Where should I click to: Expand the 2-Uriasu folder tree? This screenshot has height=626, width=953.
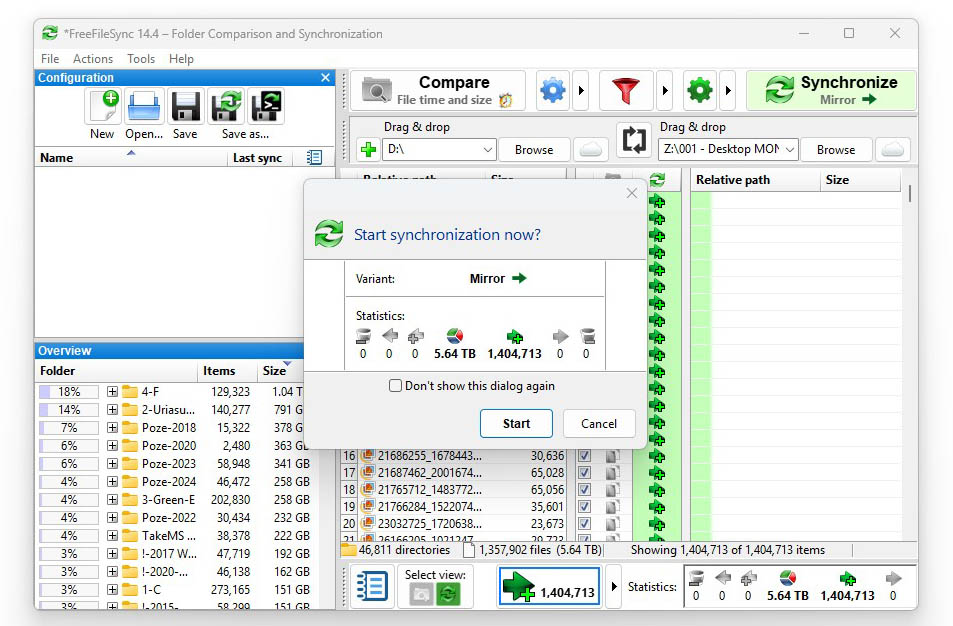pyautogui.click(x=112, y=410)
